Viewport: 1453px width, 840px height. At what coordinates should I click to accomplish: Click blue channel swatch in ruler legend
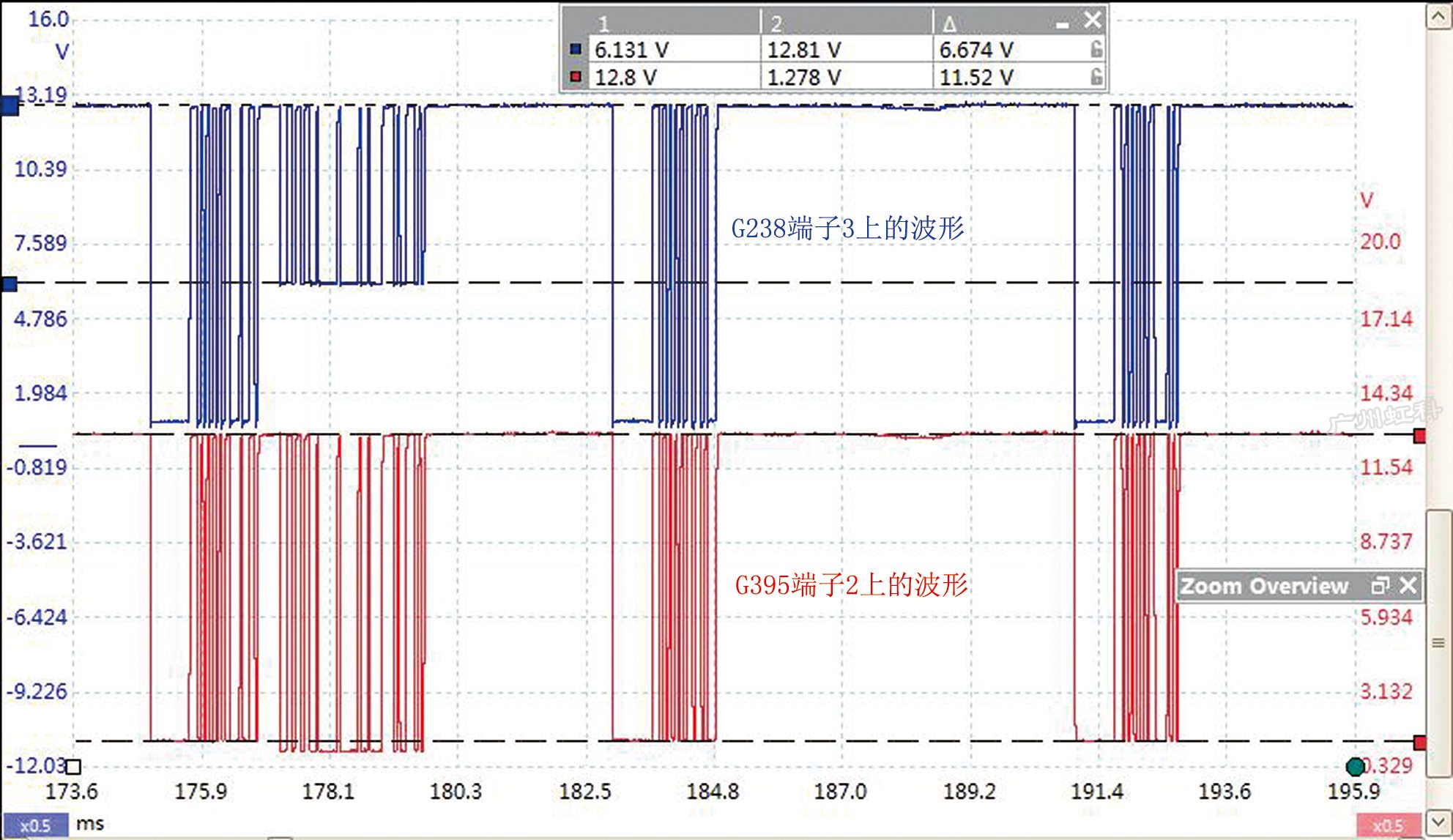[576, 50]
